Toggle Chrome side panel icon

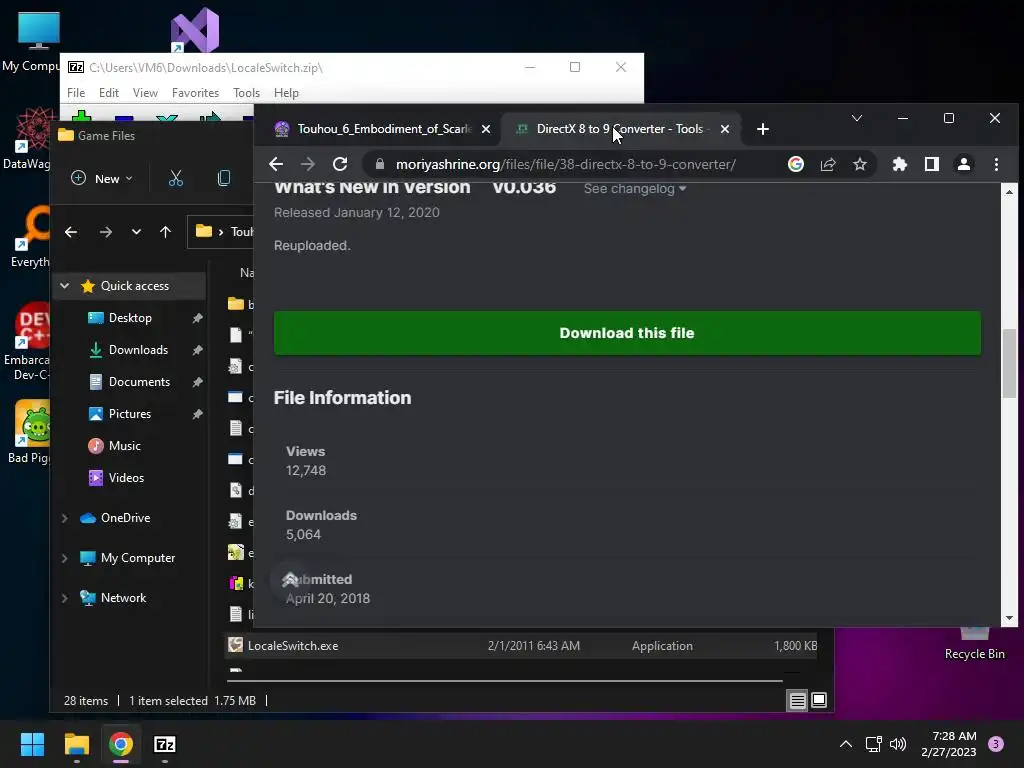(932, 164)
